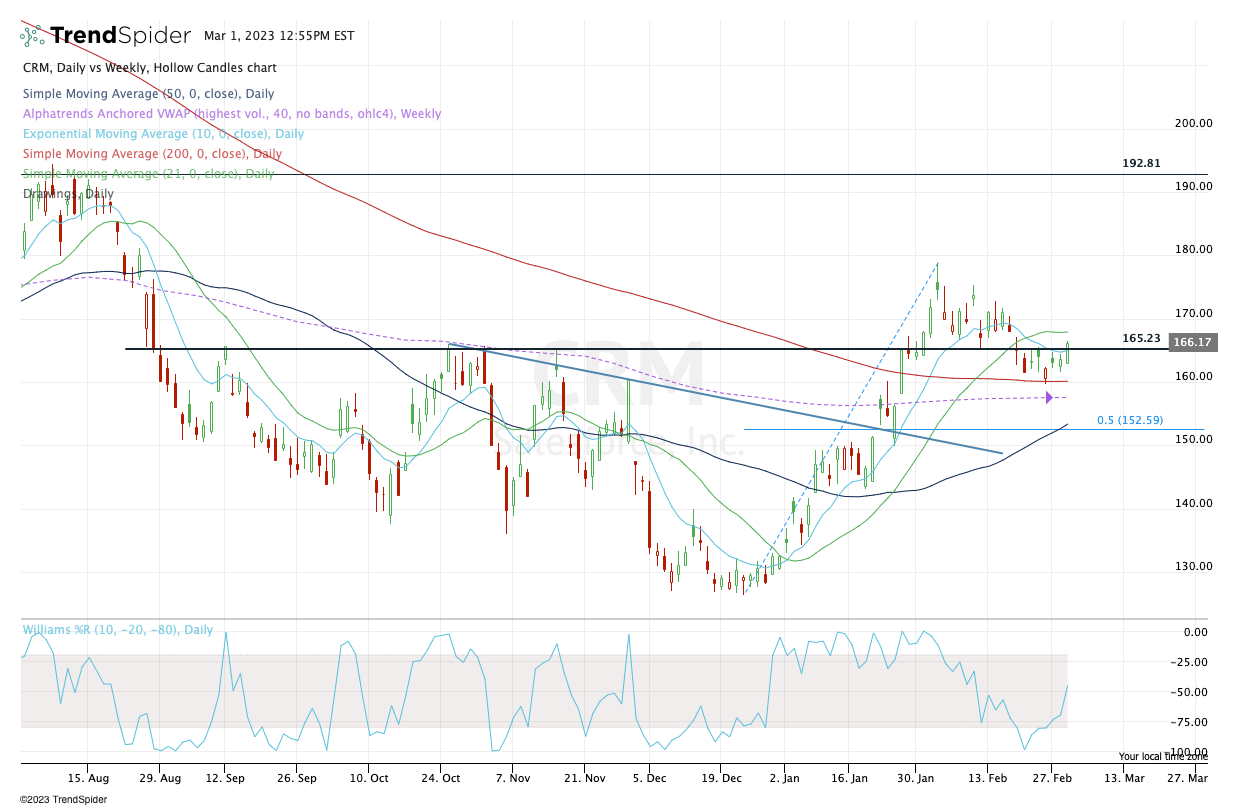This screenshot has width=1238, height=809.
Task: Select the Alphatrends Anchored VWAP legend entry
Action: click(231, 114)
